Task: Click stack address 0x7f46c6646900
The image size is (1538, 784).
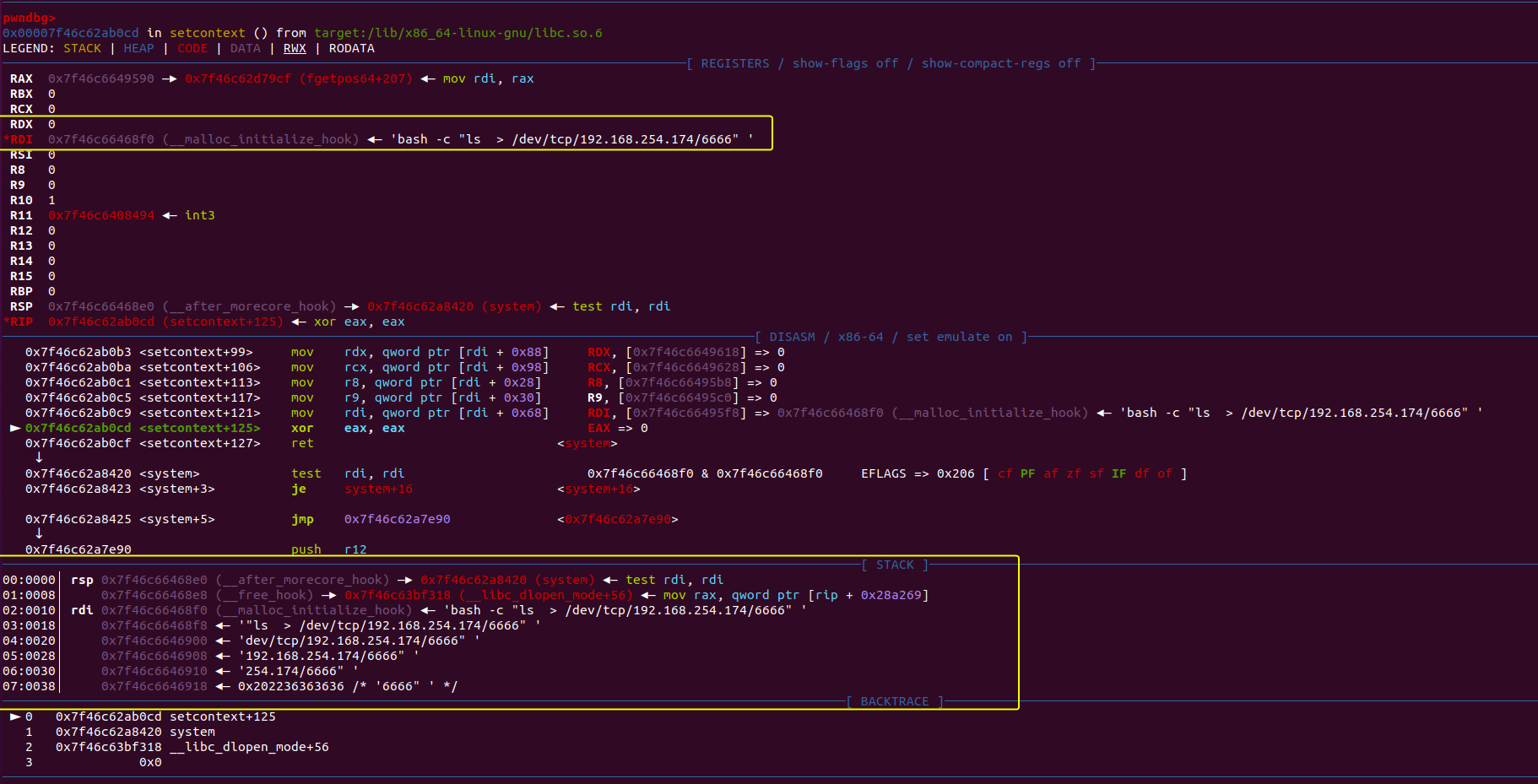Action: click(154, 641)
